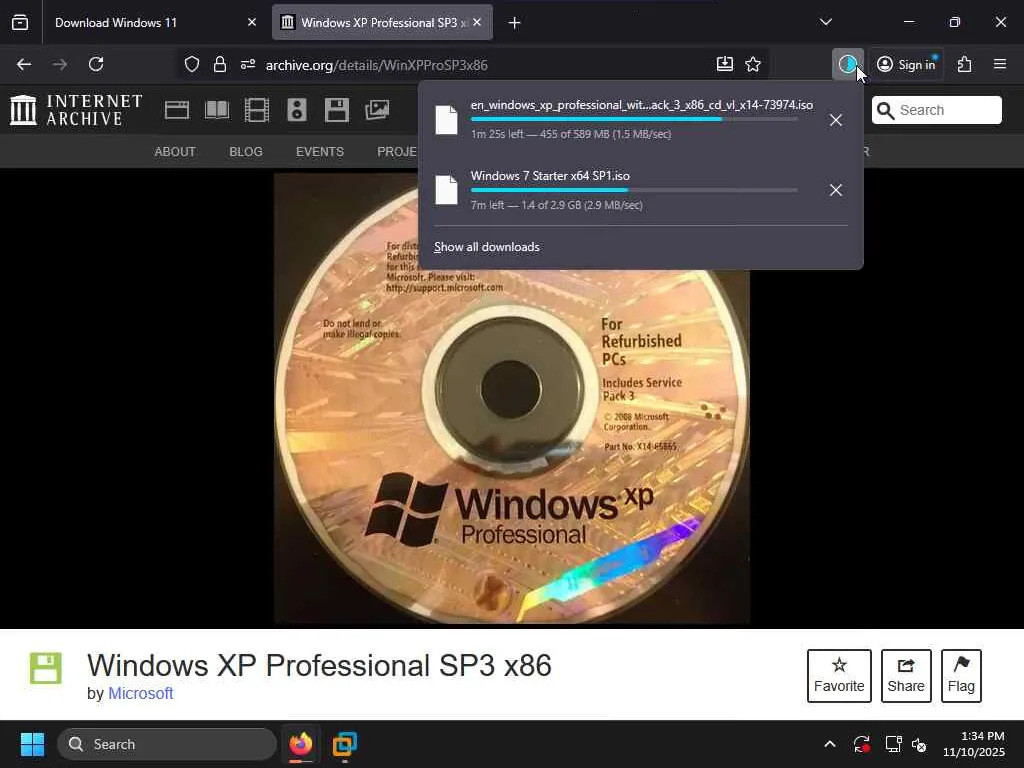This screenshot has height=768, width=1024.
Task: Open the Video film strip icon
Action: [x=257, y=110]
